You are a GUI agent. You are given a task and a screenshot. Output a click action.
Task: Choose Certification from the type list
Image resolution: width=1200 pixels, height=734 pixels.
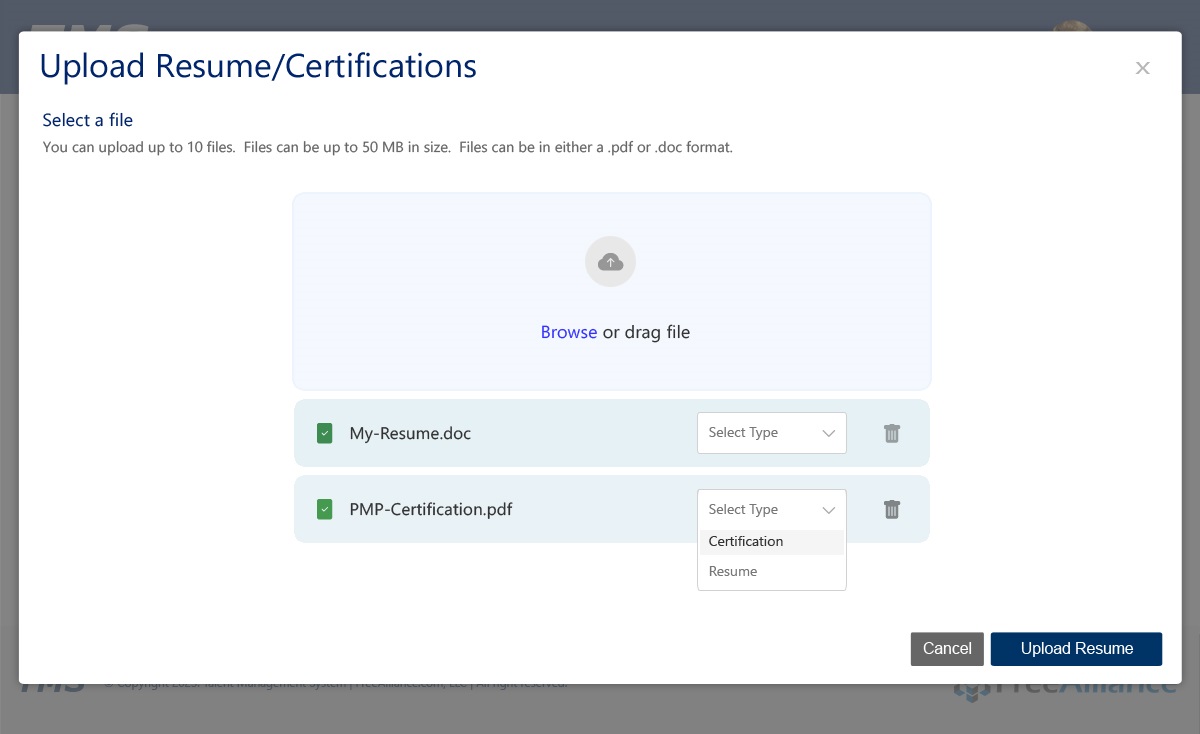coord(746,541)
